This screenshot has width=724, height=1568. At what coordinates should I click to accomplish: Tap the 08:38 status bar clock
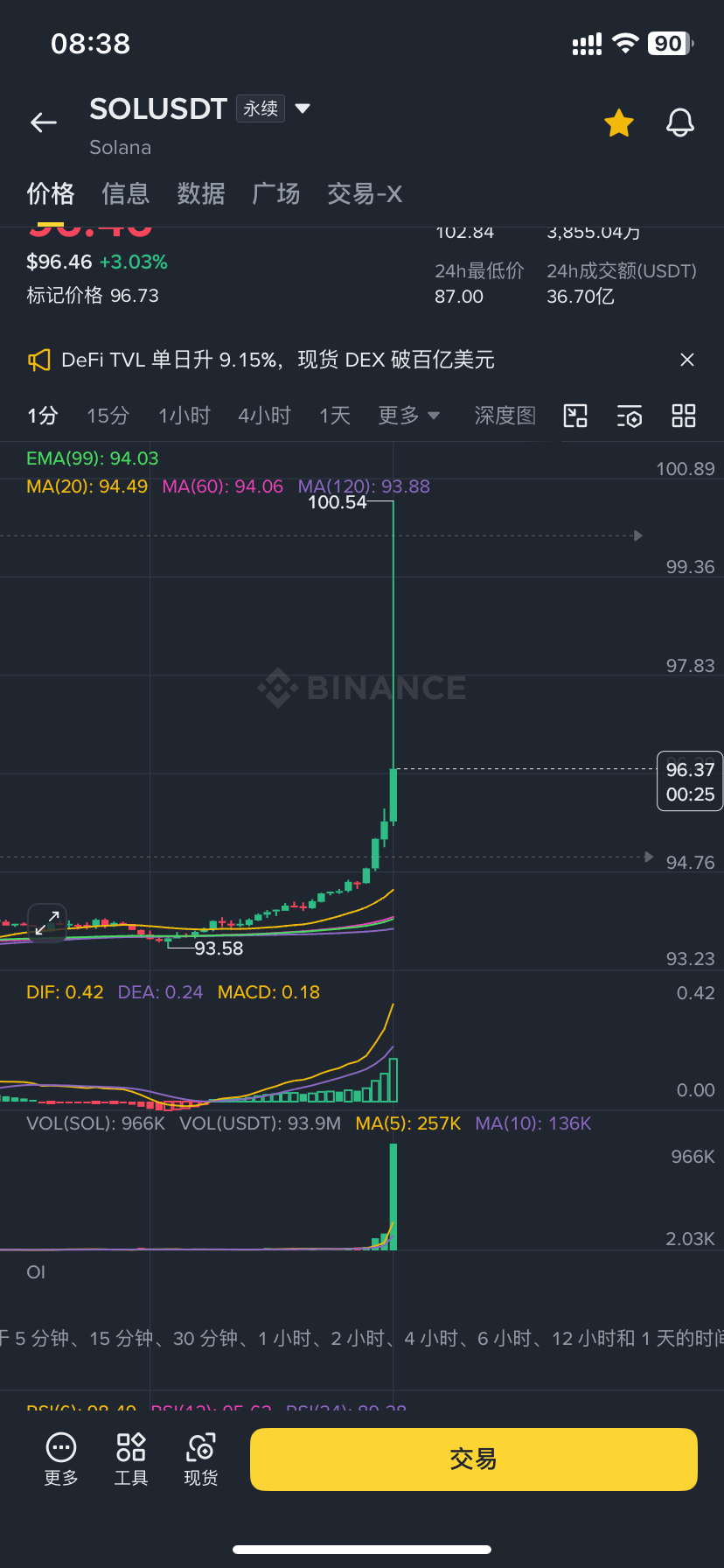tap(91, 44)
